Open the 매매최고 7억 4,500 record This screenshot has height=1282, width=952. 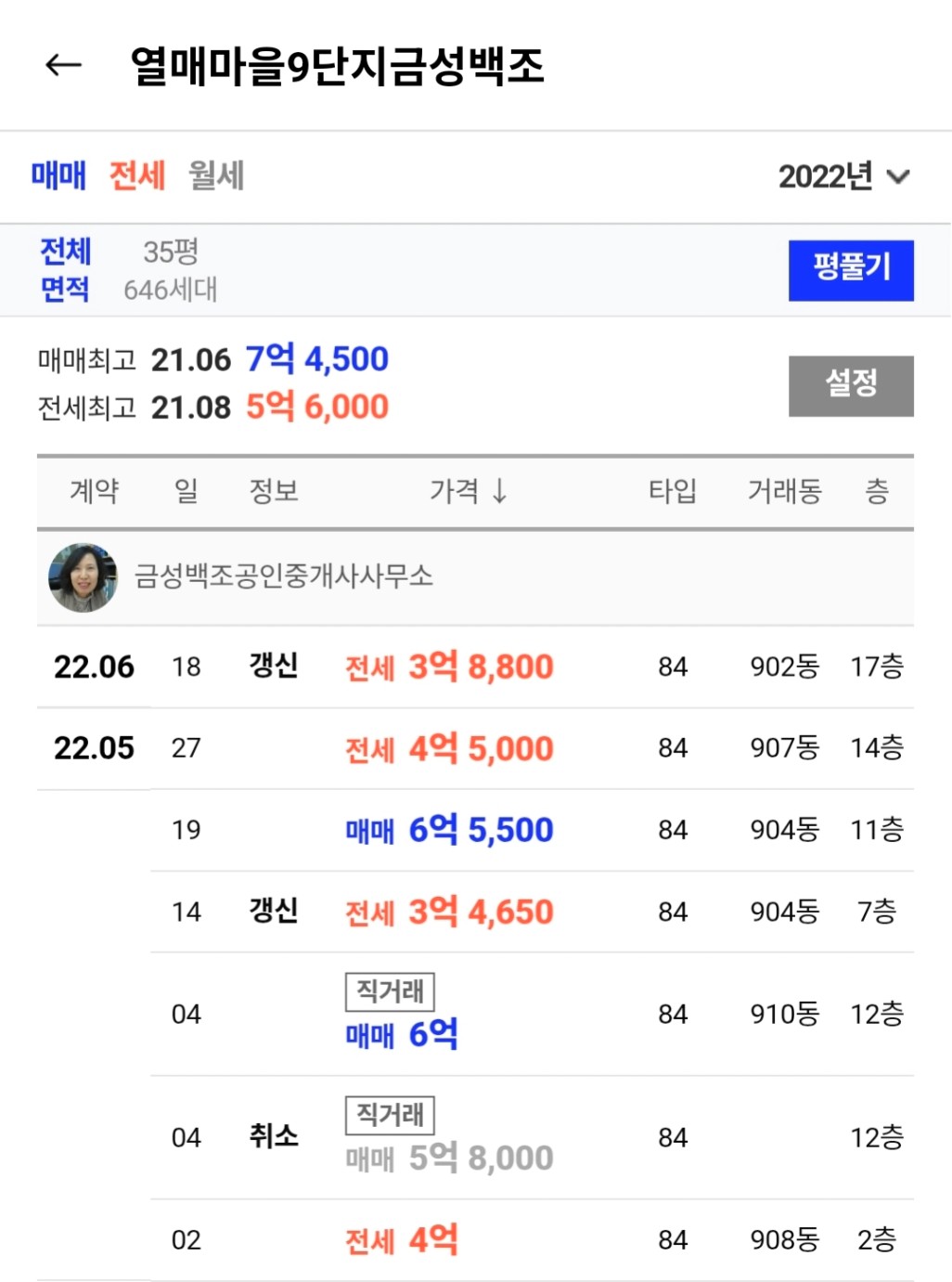point(316,359)
